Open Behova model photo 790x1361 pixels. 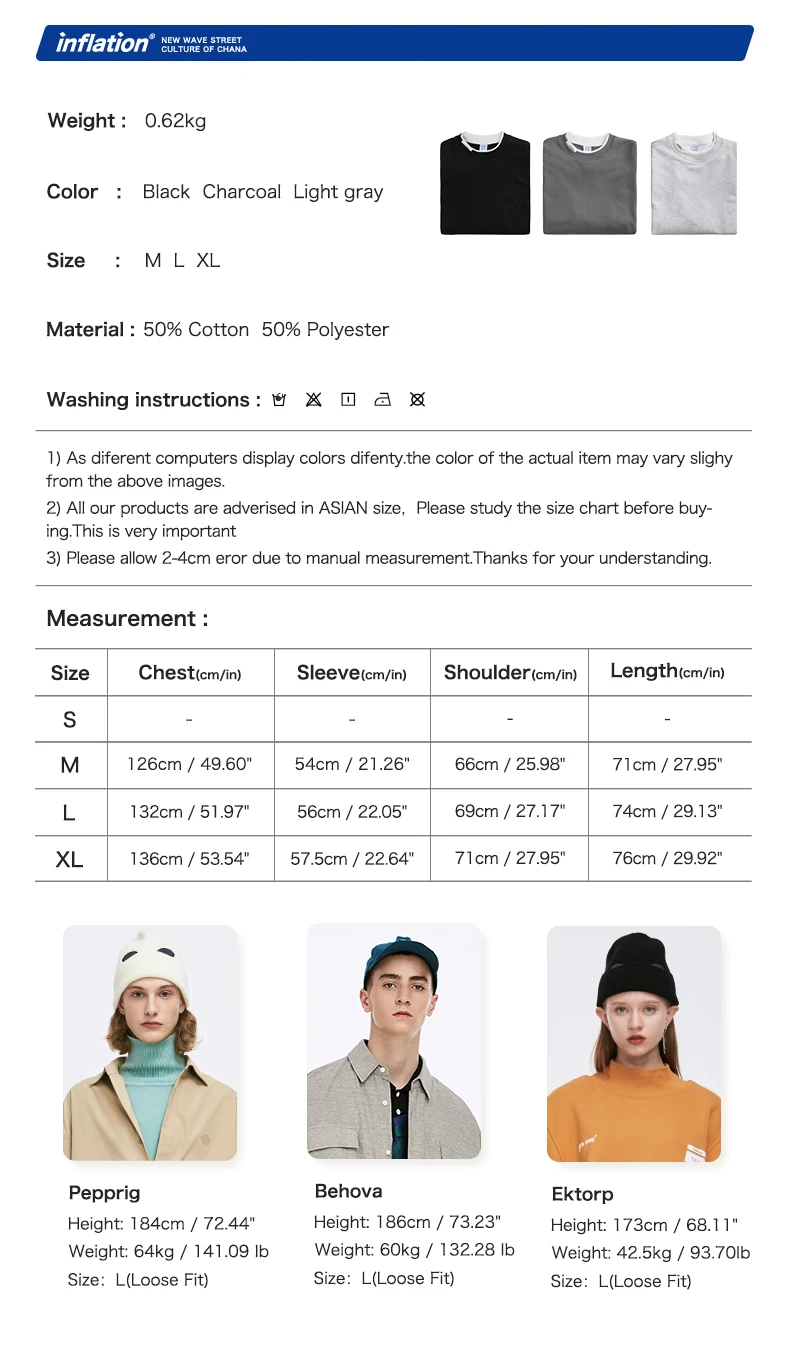click(x=394, y=1041)
